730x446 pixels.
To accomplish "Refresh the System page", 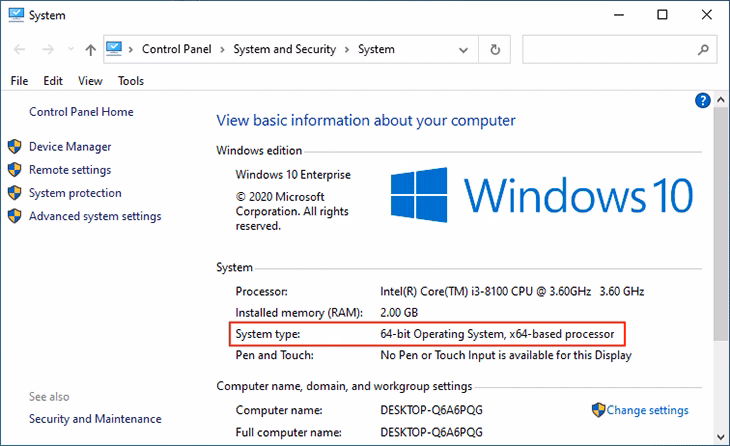I will [x=495, y=49].
